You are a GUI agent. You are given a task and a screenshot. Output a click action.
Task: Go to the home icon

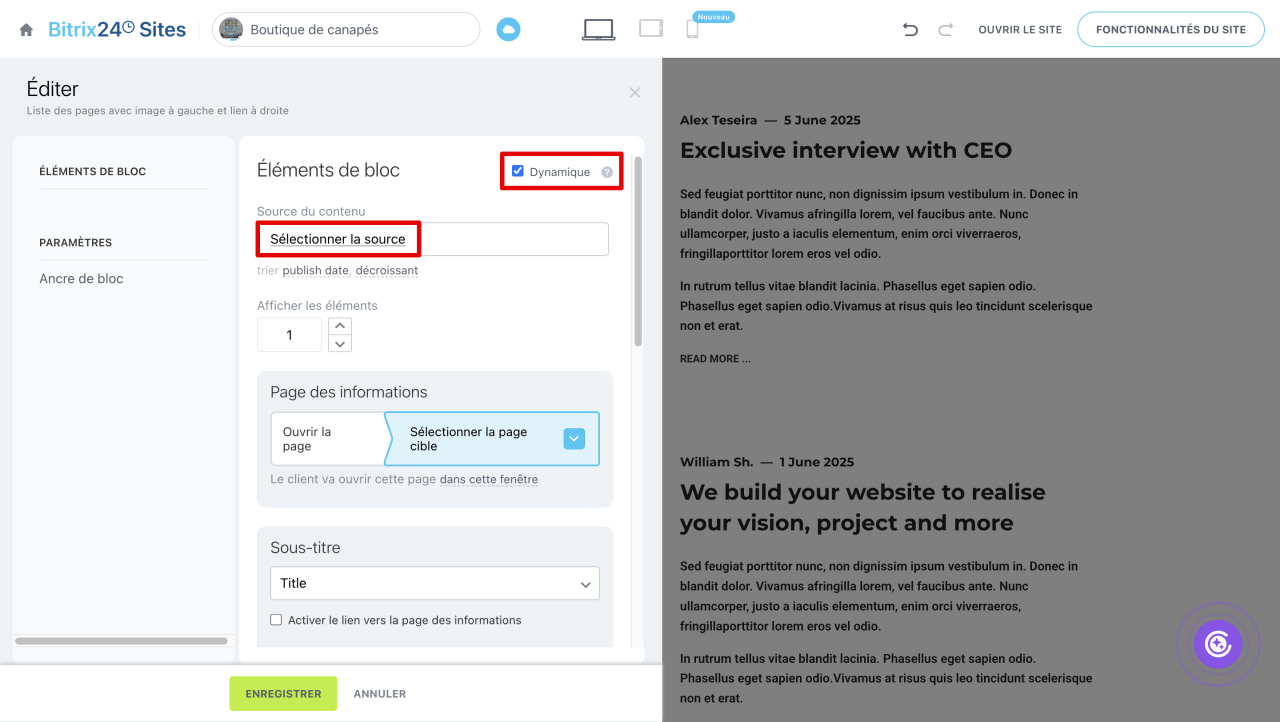[x=27, y=30]
